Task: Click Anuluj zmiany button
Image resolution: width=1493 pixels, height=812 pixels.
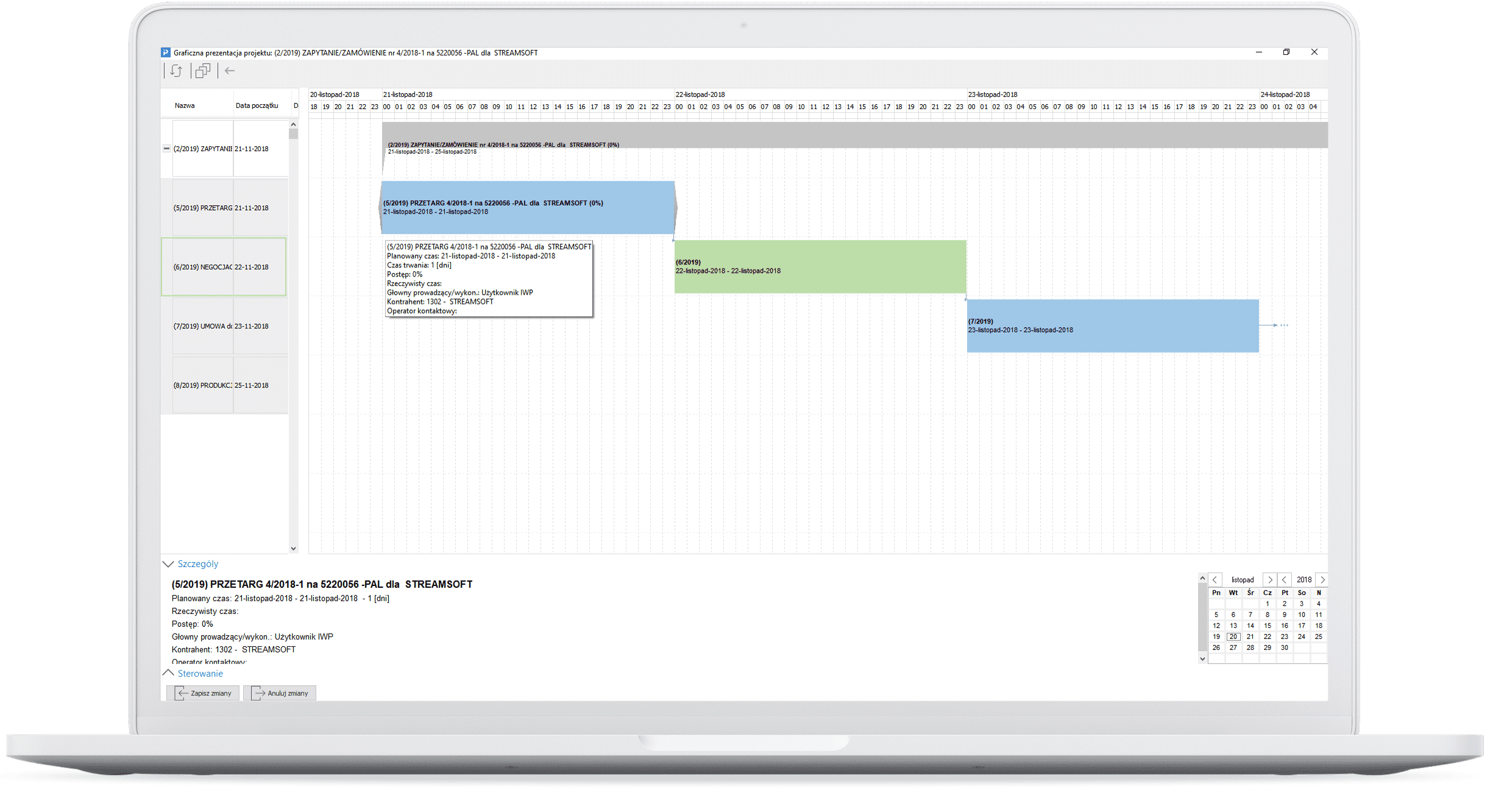Action: pyautogui.click(x=280, y=693)
